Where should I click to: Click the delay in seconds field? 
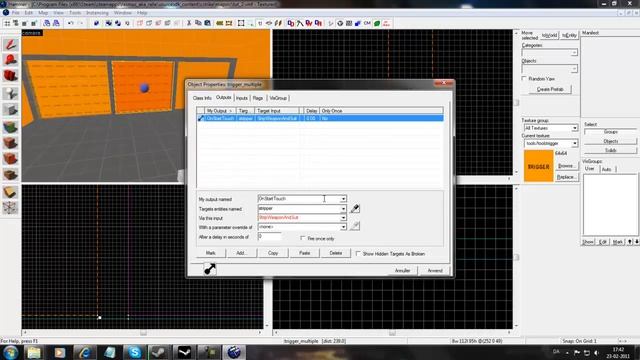(269, 237)
